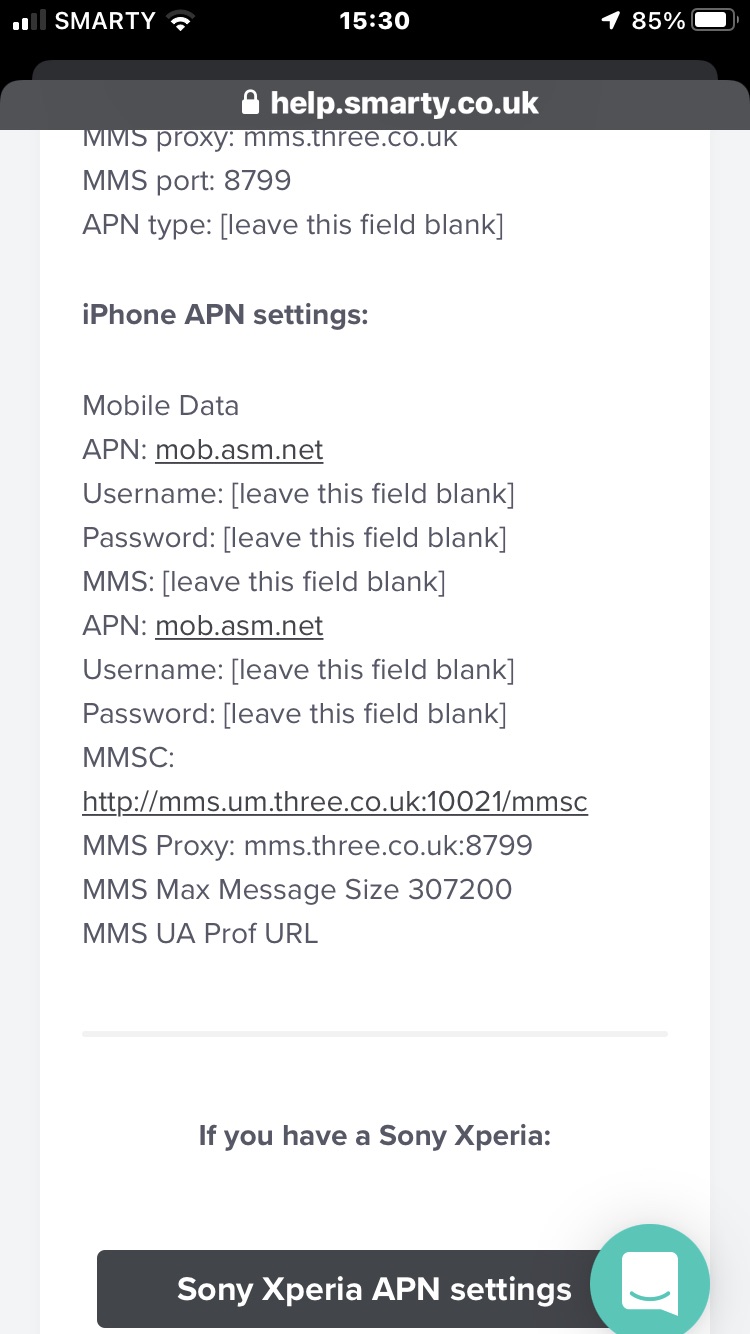Open the Sony Xperia APN settings button

click(x=374, y=1288)
